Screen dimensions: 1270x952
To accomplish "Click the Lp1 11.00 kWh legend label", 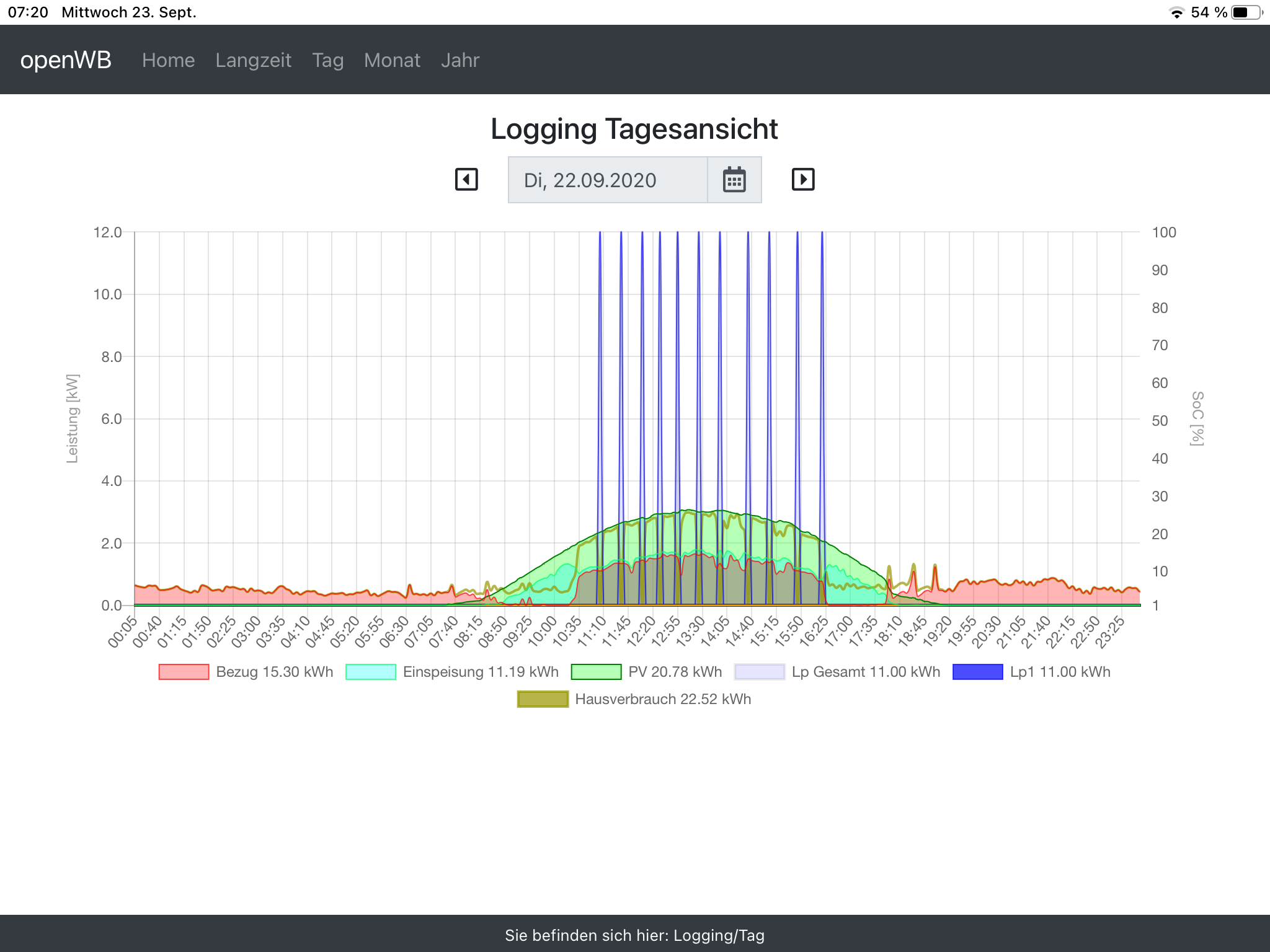I will [1060, 672].
